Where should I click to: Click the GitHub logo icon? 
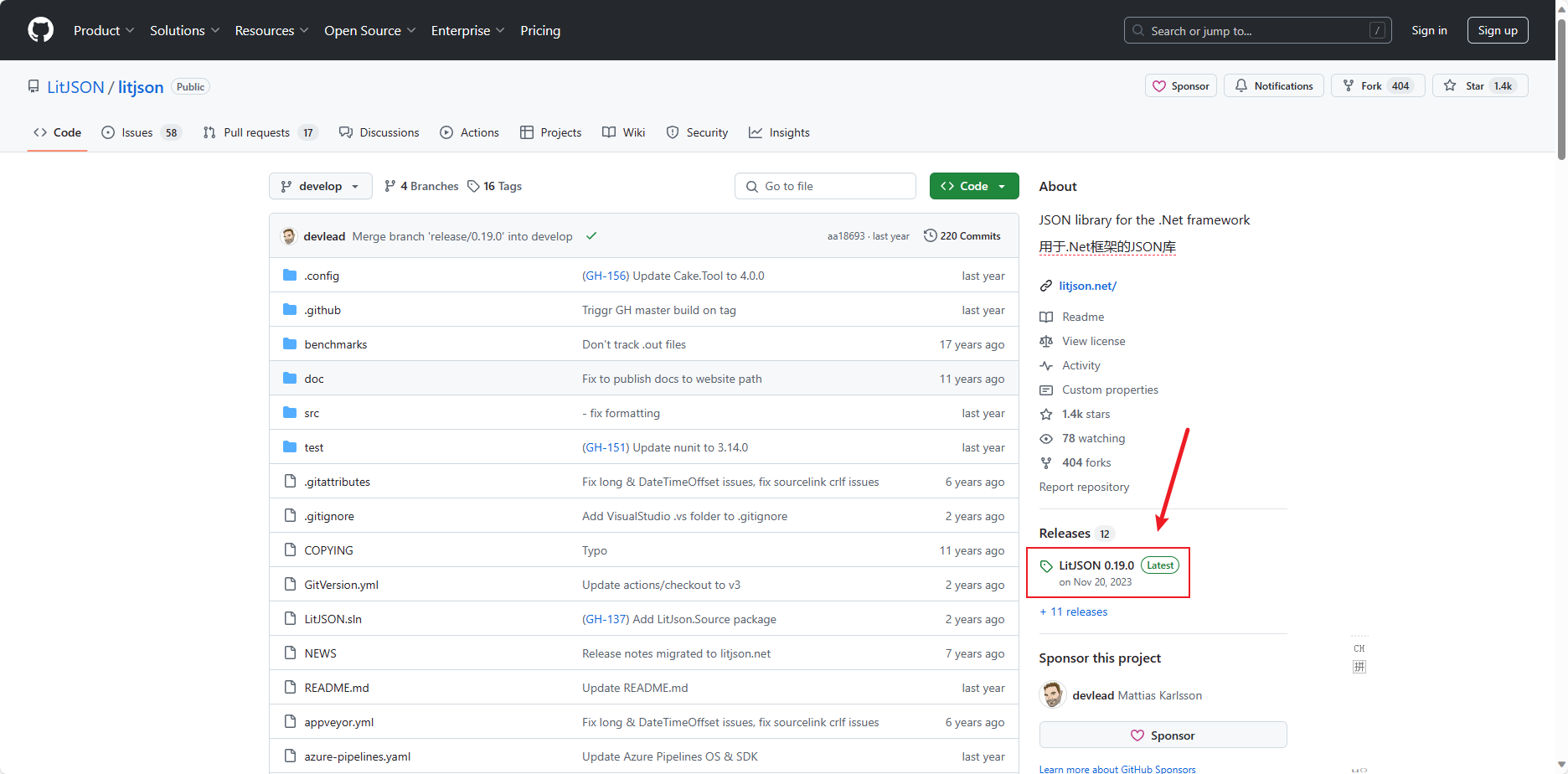click(x=40, y=30)
